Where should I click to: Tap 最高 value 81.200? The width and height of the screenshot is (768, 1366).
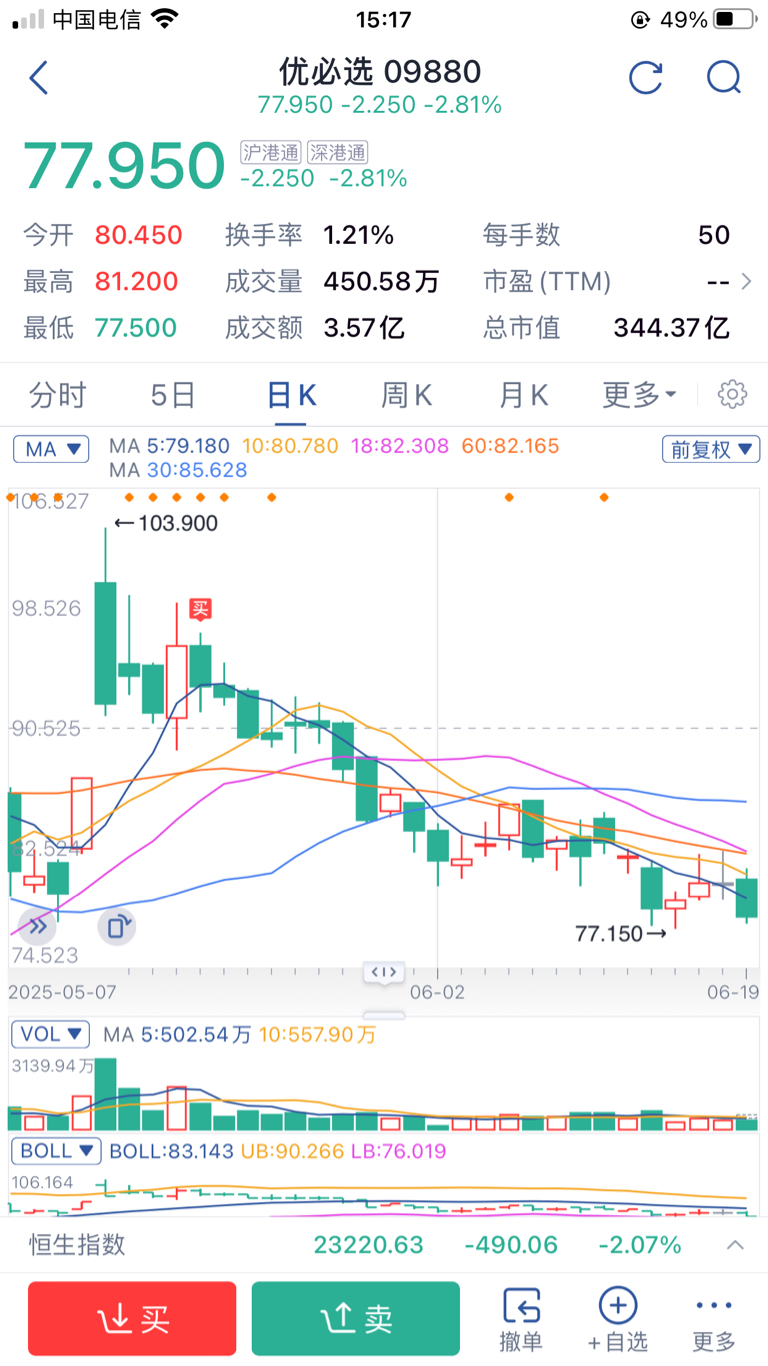pyautogui.click(x=137, y=282)
